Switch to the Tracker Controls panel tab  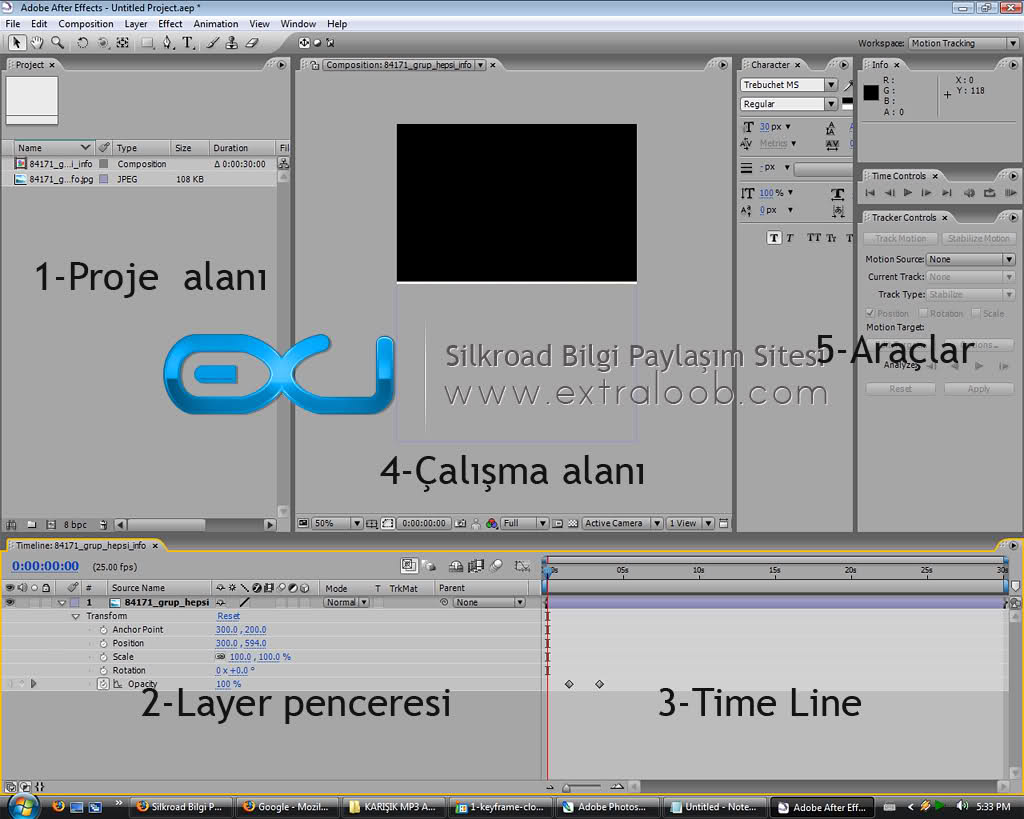tap(904, 217)
